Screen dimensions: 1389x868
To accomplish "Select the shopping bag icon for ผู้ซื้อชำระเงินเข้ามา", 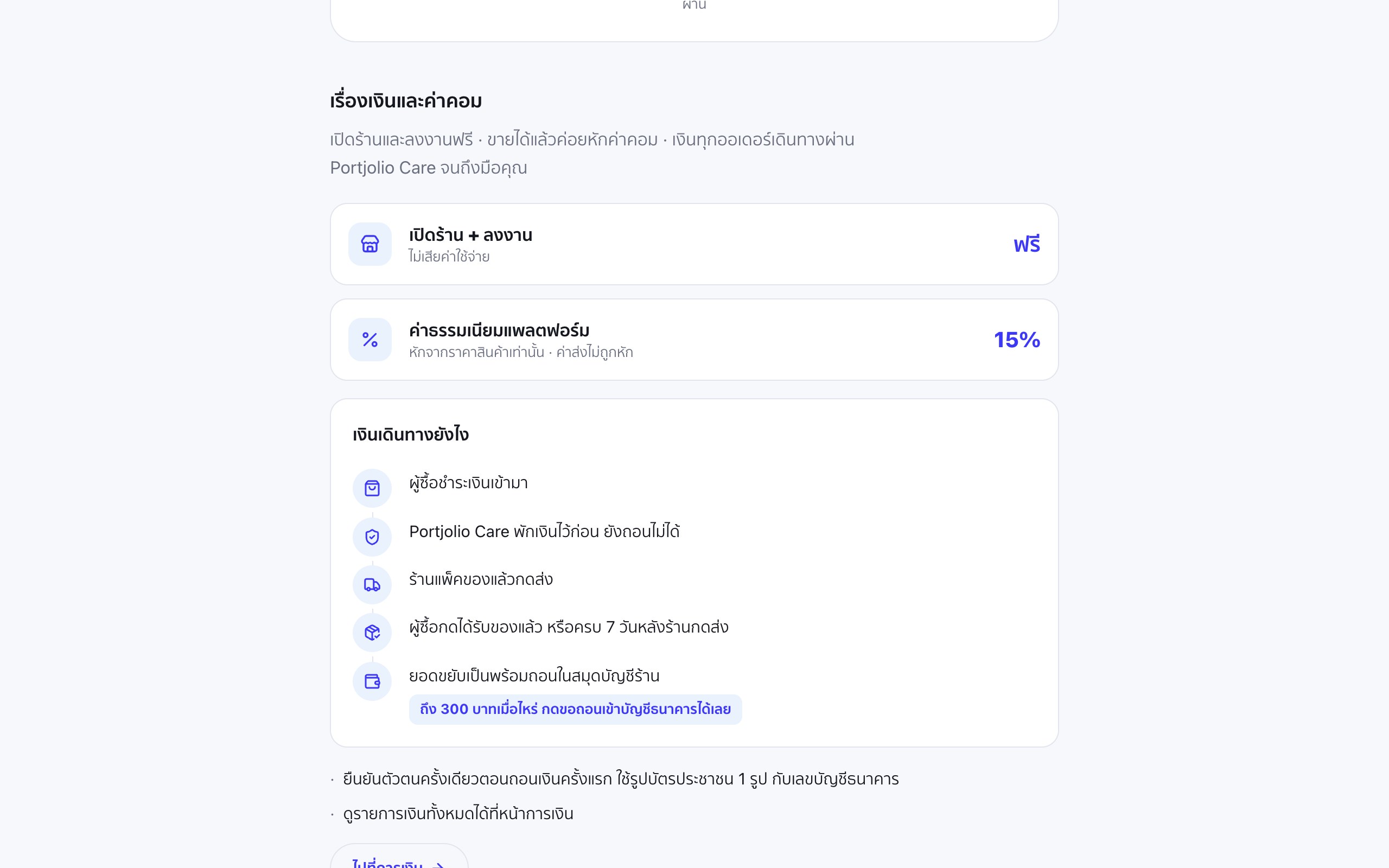I will pos(372,489).
